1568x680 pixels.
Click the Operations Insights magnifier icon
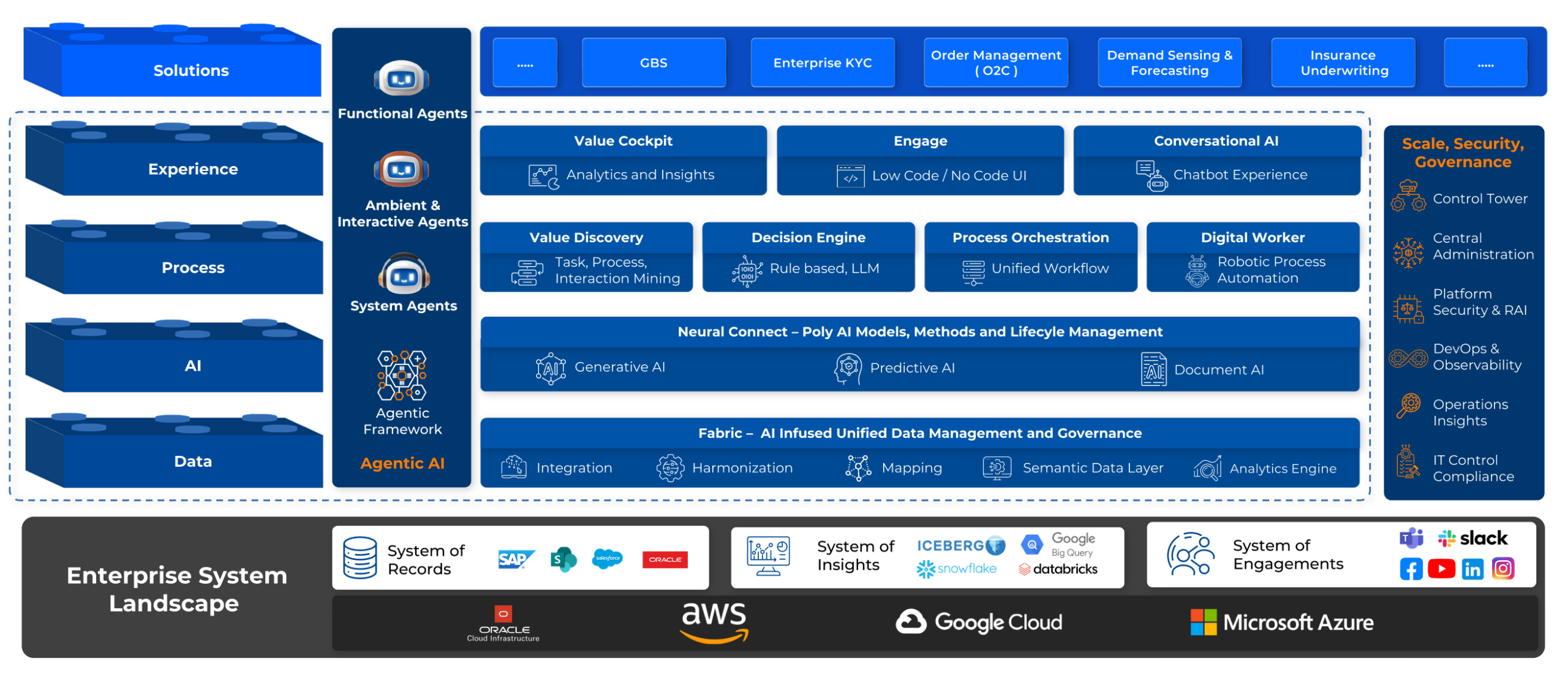[x=1408, y=406]
